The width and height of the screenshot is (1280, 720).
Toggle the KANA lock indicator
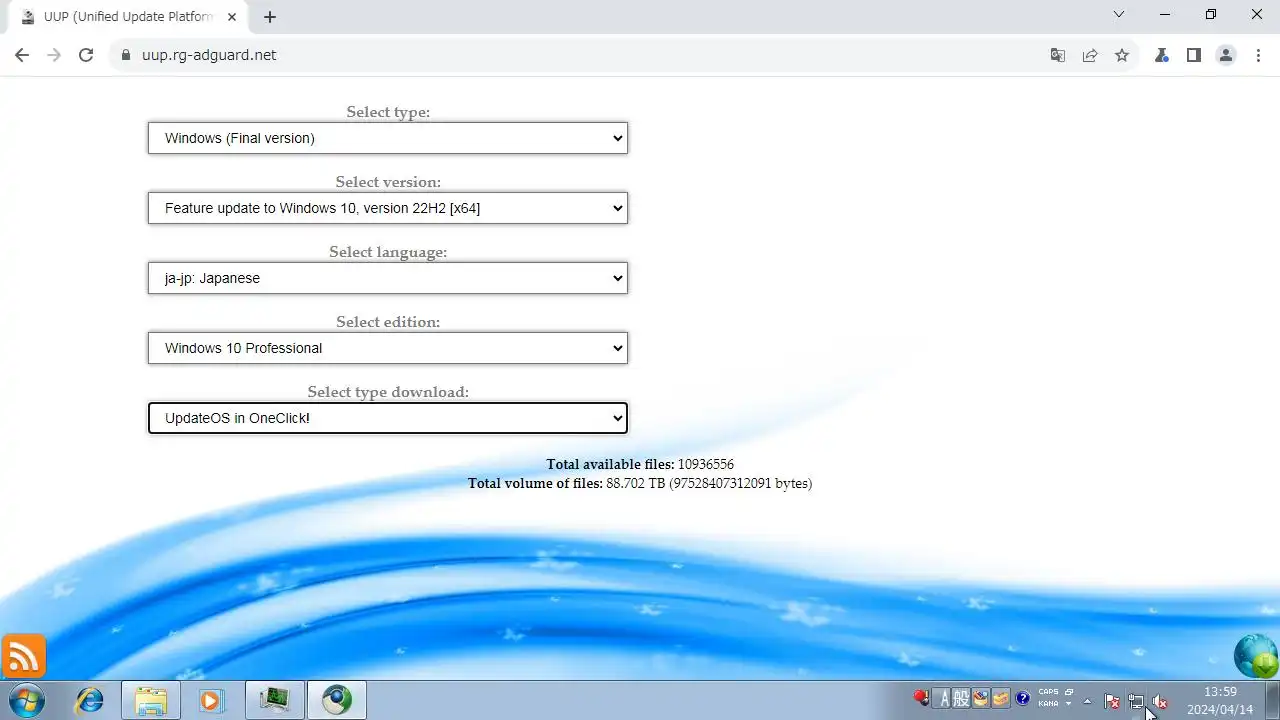tap(1049, 704)
